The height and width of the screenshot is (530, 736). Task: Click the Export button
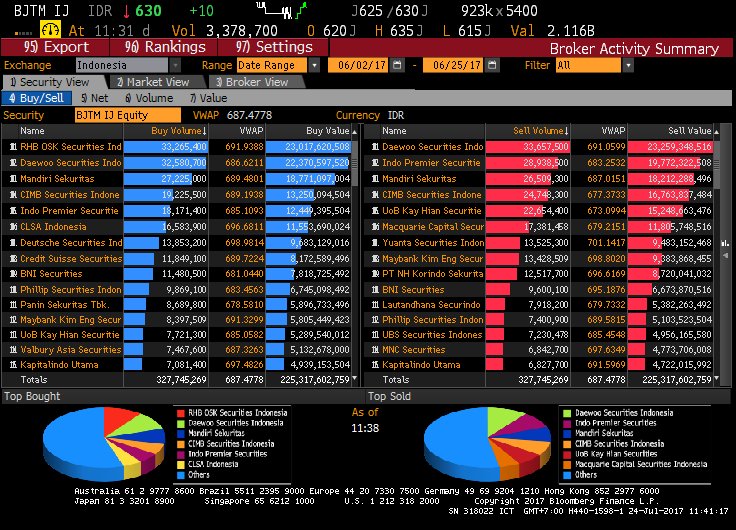[57, 47]
